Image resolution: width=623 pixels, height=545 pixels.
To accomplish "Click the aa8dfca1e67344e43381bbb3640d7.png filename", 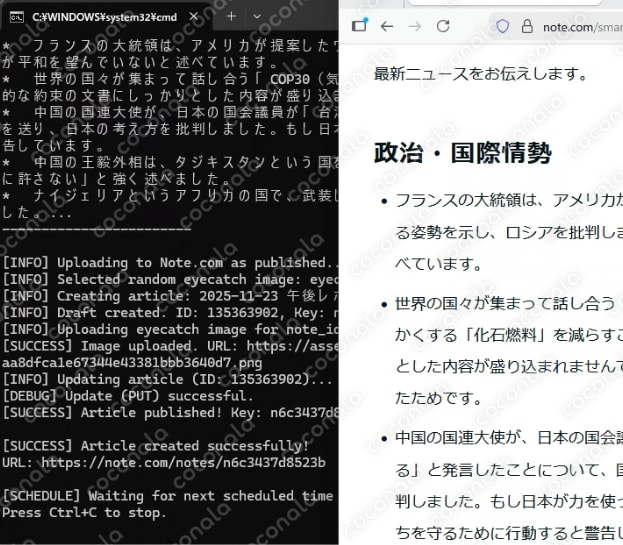I will coord(132,363).
